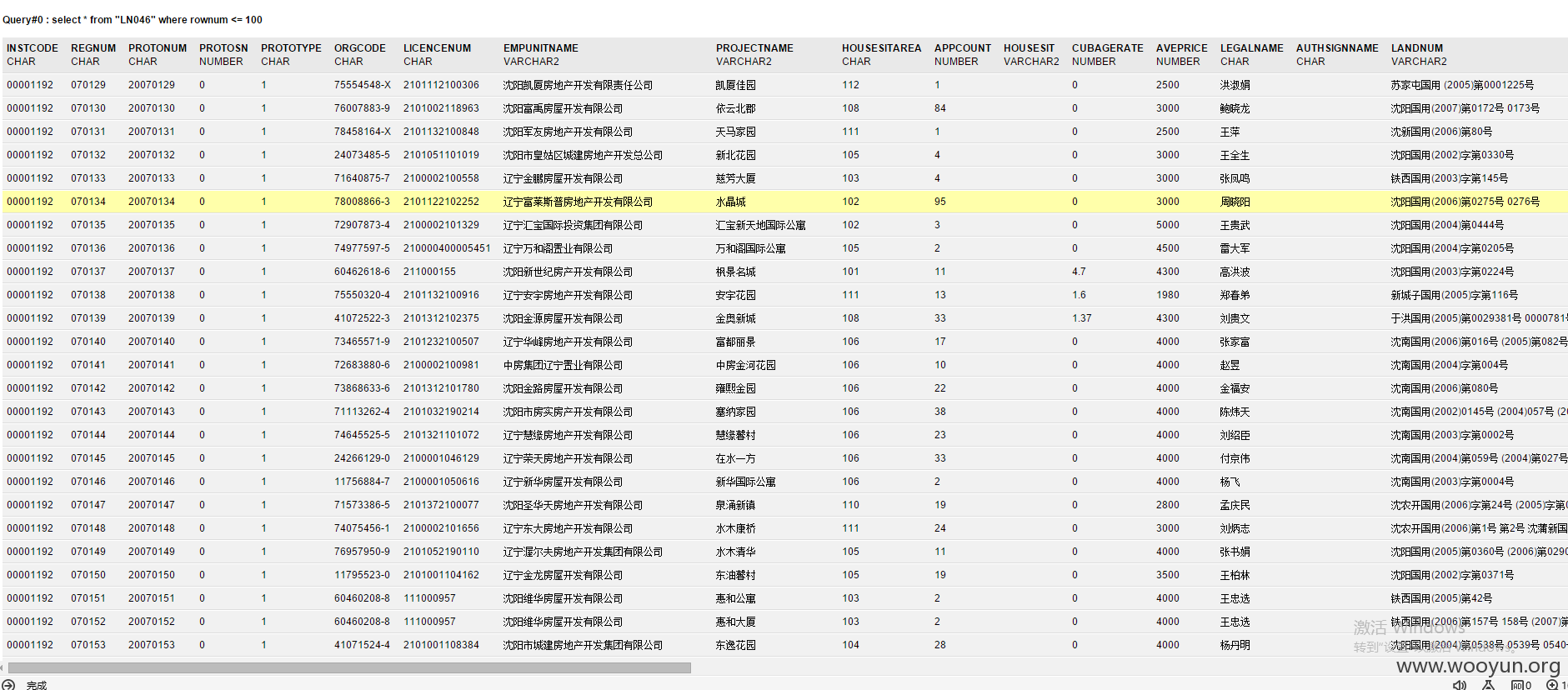Click the AD blocker counter icon
Screen dimensions: 1568x690
tap(1521, 684)
